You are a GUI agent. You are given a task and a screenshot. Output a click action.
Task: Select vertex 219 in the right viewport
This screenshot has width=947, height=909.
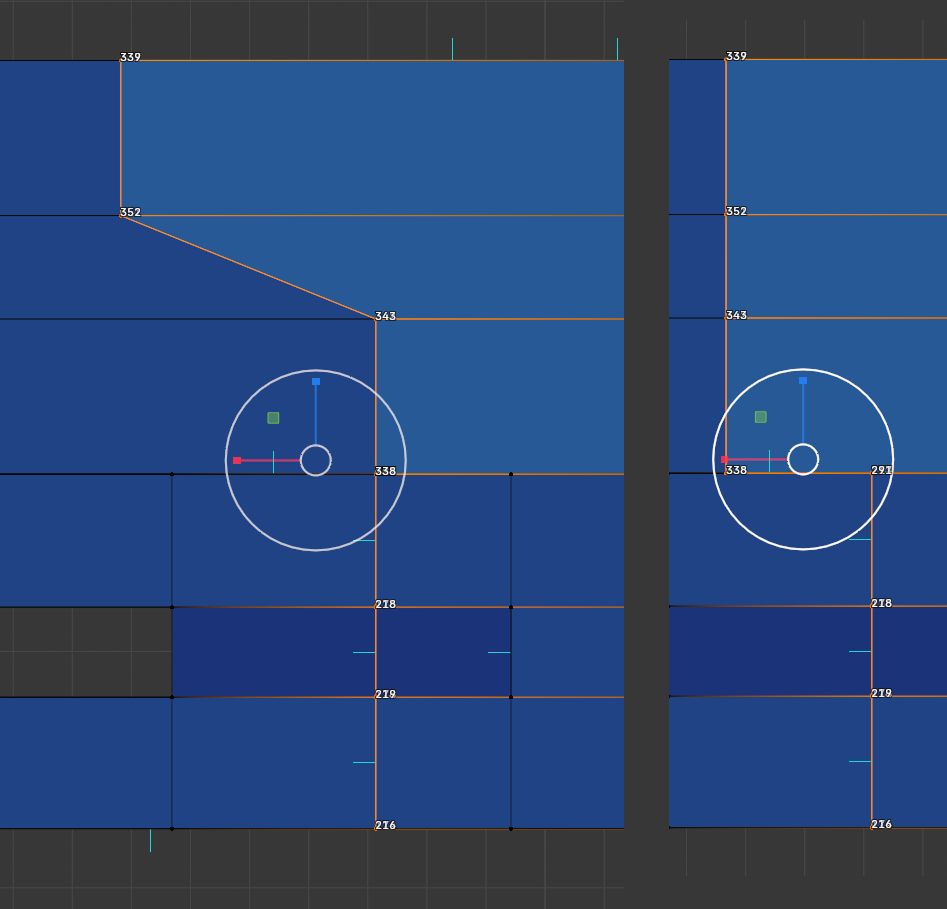click(x=872, y=696)
